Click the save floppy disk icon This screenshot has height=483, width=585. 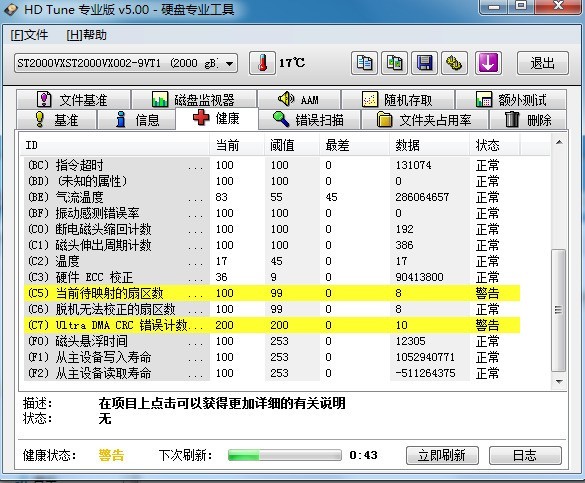click(424, 63)
